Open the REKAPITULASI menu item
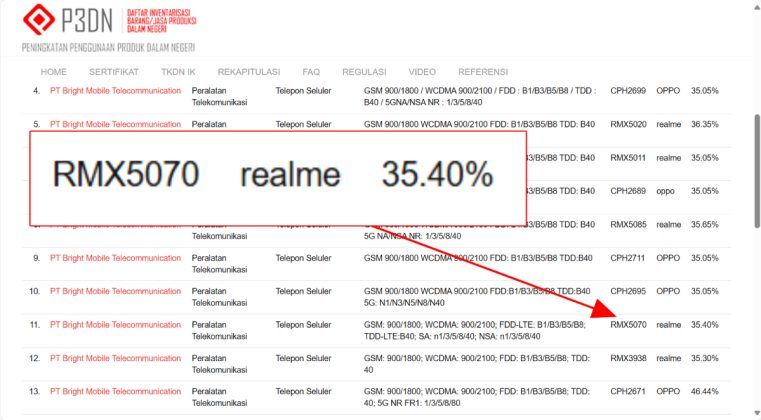Screen dimensions: 761x420 pyautogui.click(x=248, y=72)
